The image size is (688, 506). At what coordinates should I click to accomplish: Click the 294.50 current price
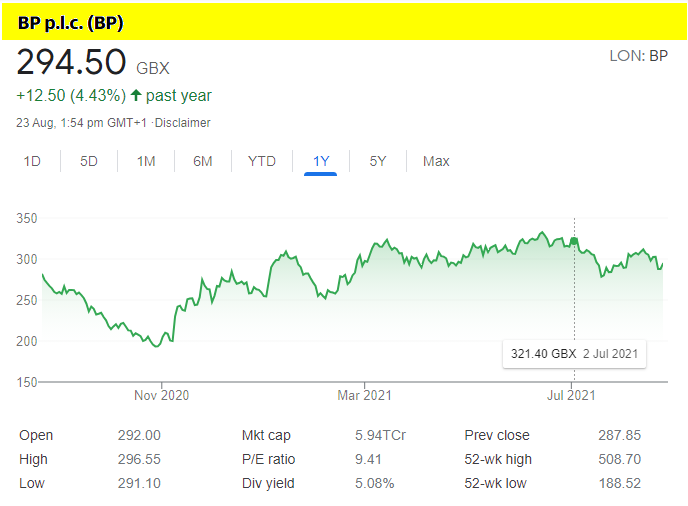pyautogui.click(x=72, y=62)
